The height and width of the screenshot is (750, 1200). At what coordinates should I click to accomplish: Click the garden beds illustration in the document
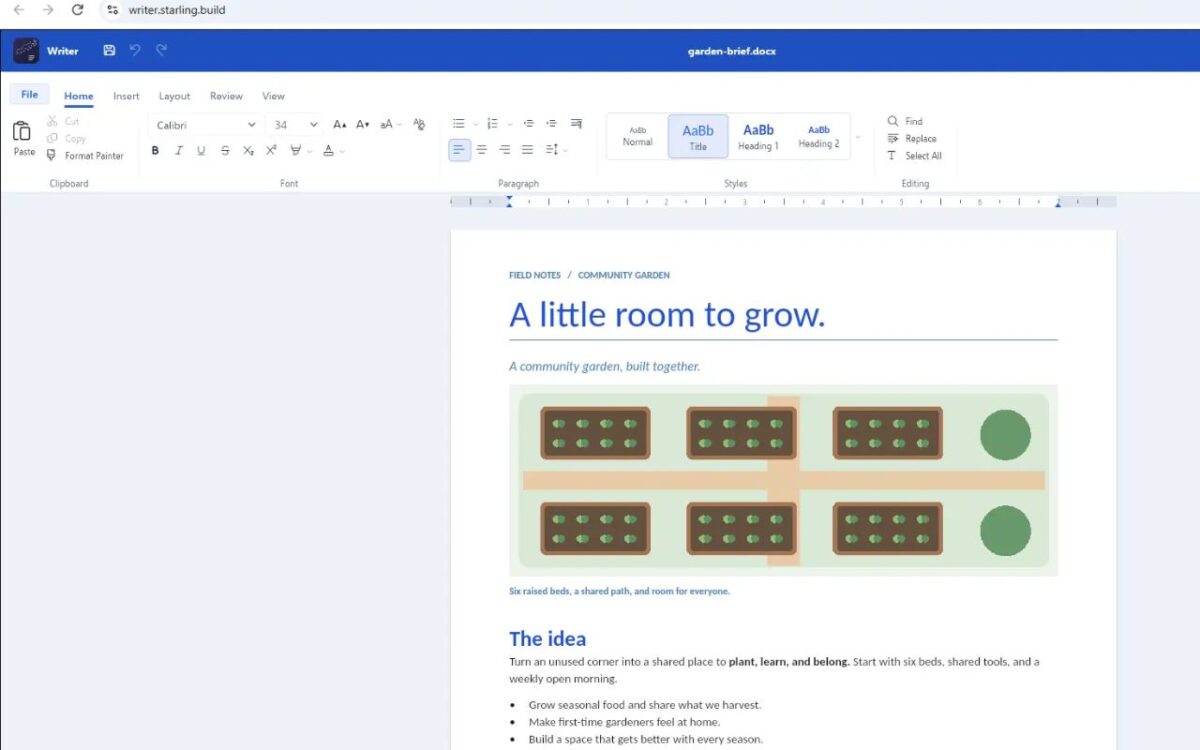point(783,481)
